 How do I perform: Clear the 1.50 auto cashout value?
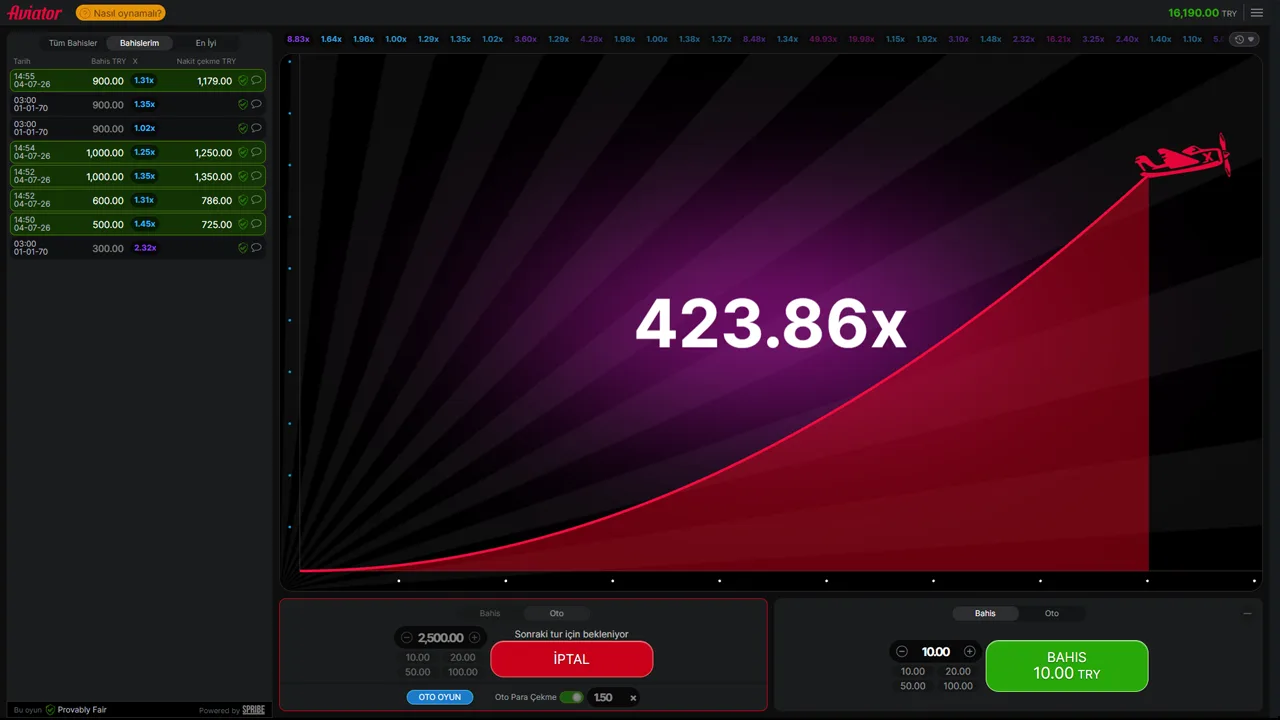[633, 698]
